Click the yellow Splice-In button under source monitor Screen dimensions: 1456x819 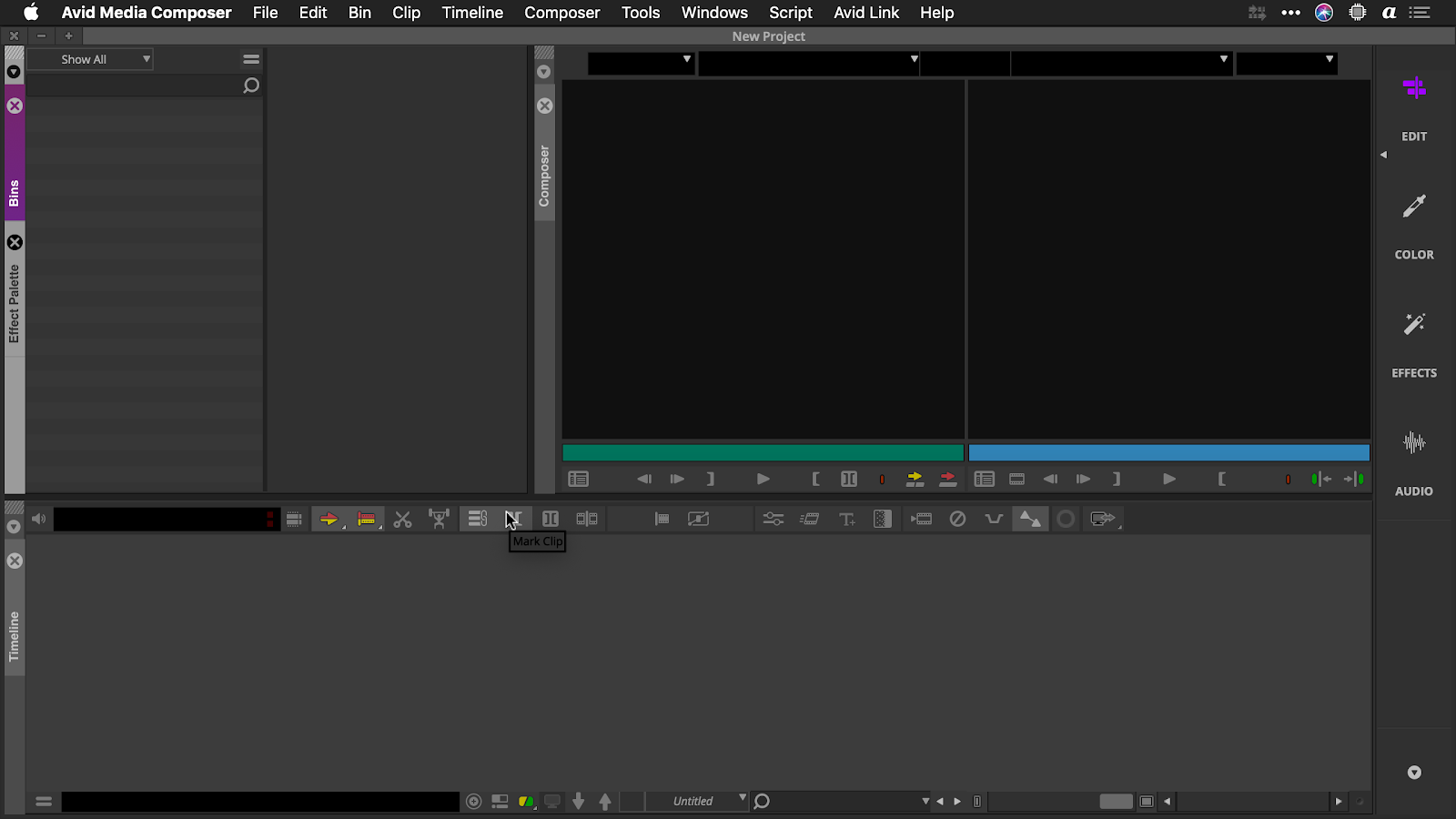(915, 479)
